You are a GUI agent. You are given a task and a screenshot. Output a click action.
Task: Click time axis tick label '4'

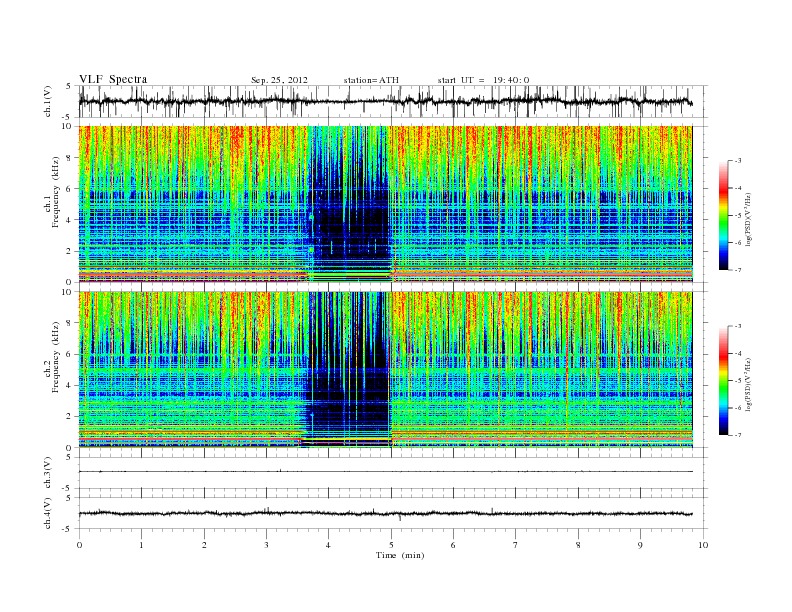(x=329, y=545)
